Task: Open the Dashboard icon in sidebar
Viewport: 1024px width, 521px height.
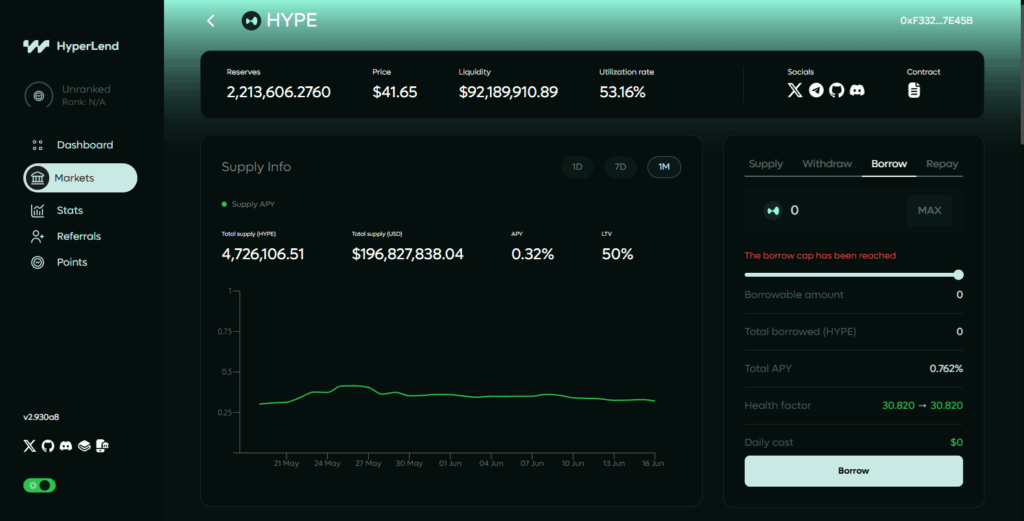Action: pyautogui.click(x=37, y=145)
